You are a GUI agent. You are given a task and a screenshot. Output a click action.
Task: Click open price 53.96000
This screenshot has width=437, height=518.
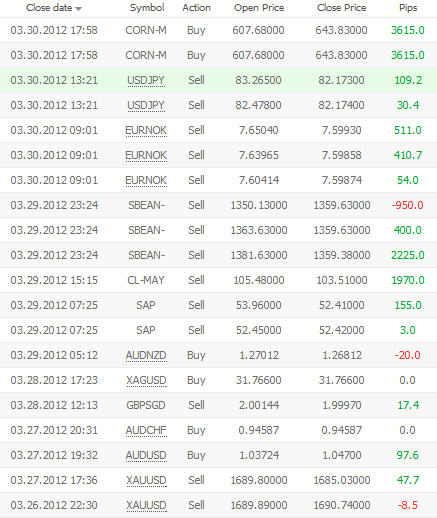coord(259,305)
